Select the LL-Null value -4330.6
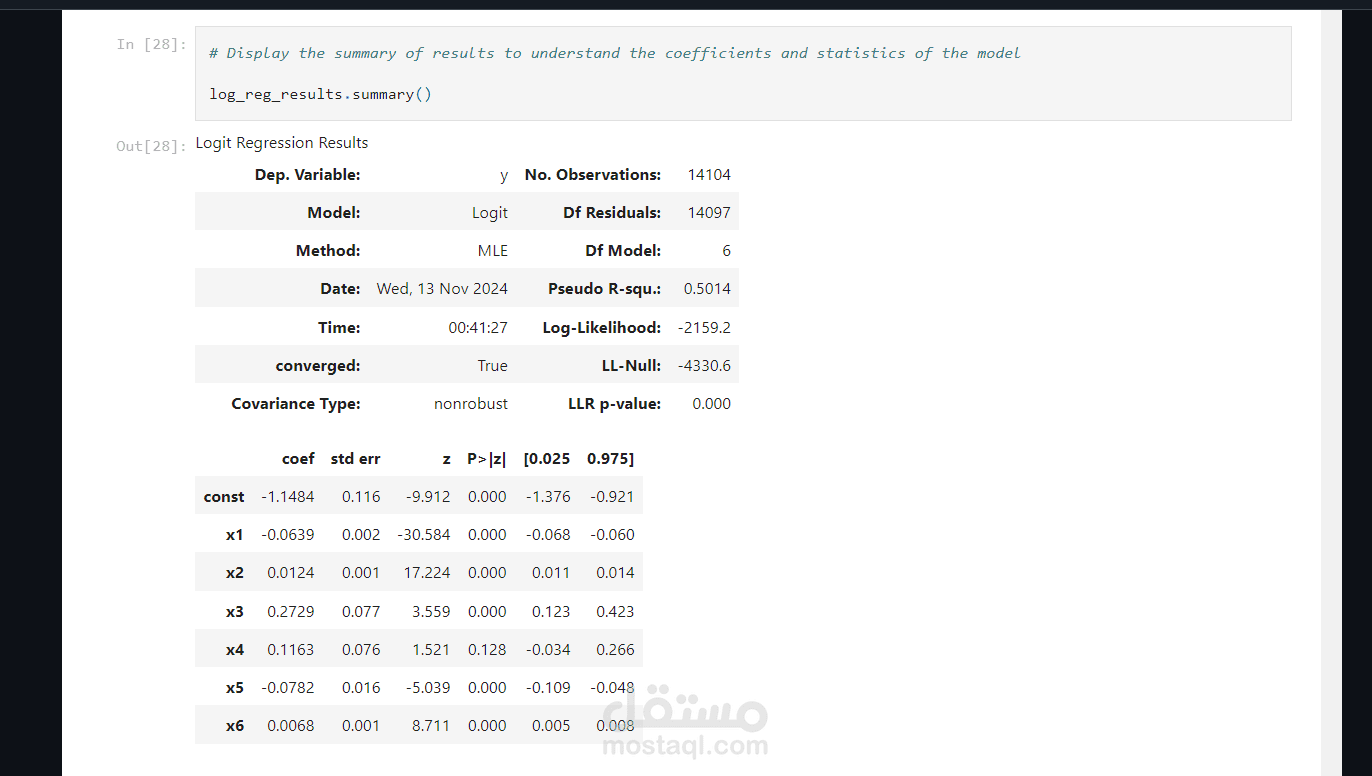Screen dimensions: 1372x776 click(x=704, y=366)
